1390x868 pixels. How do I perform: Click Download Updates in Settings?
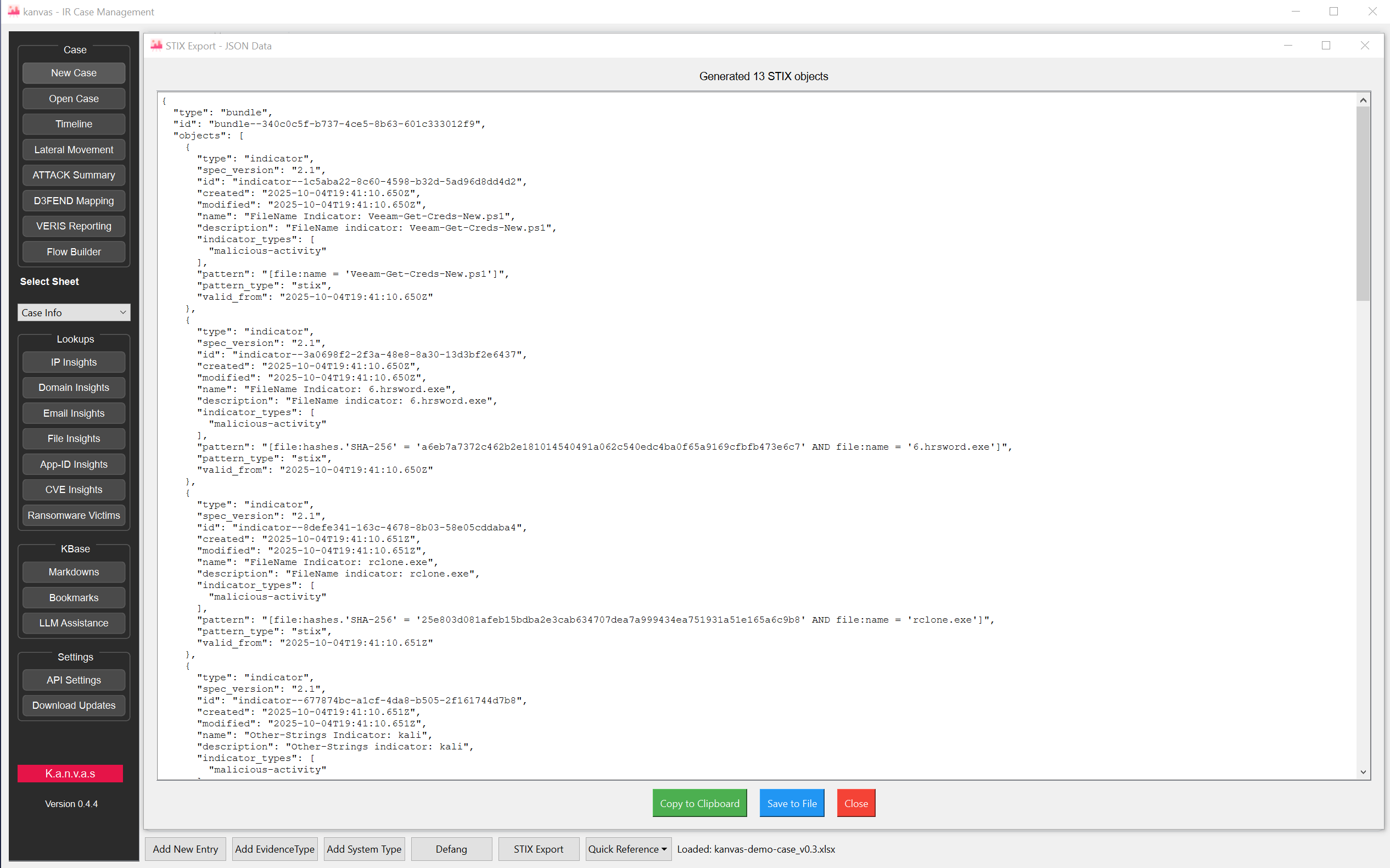[74, 705]
